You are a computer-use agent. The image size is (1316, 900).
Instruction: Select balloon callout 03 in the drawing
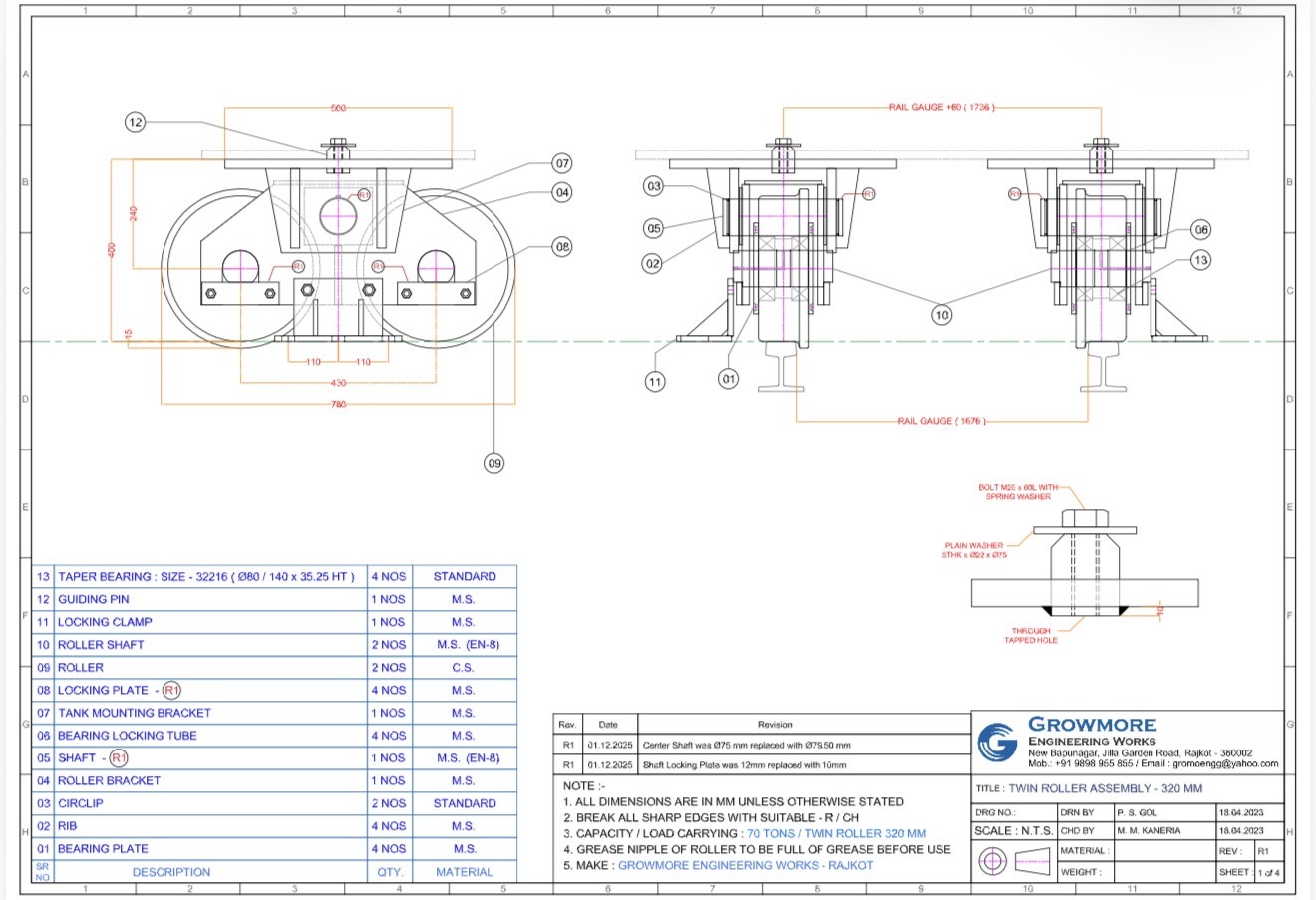654,186
